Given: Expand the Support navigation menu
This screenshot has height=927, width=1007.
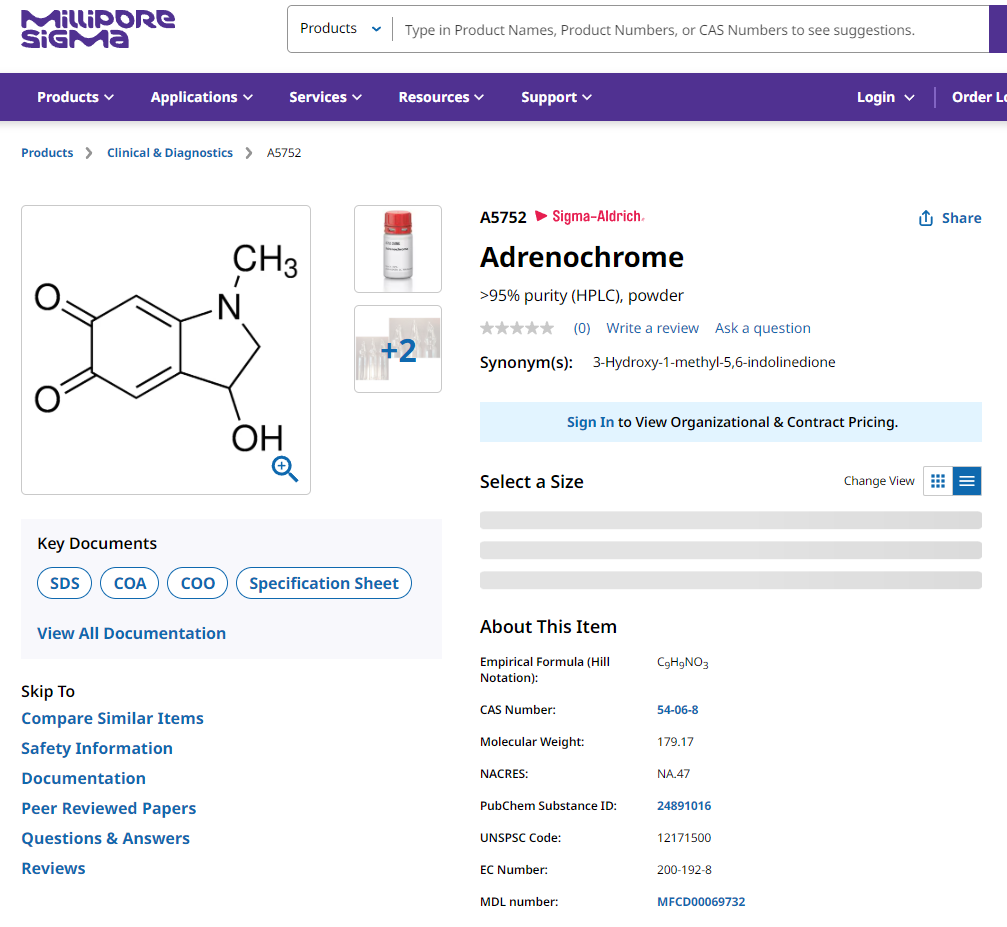Looking at the screenshot, I should click(556, 97).
